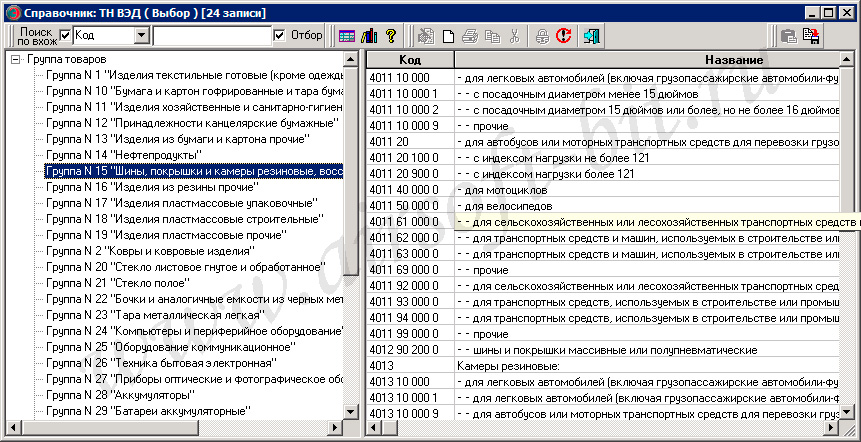Click the tree panel vertical scrollbar thumb

coord(351,170)
